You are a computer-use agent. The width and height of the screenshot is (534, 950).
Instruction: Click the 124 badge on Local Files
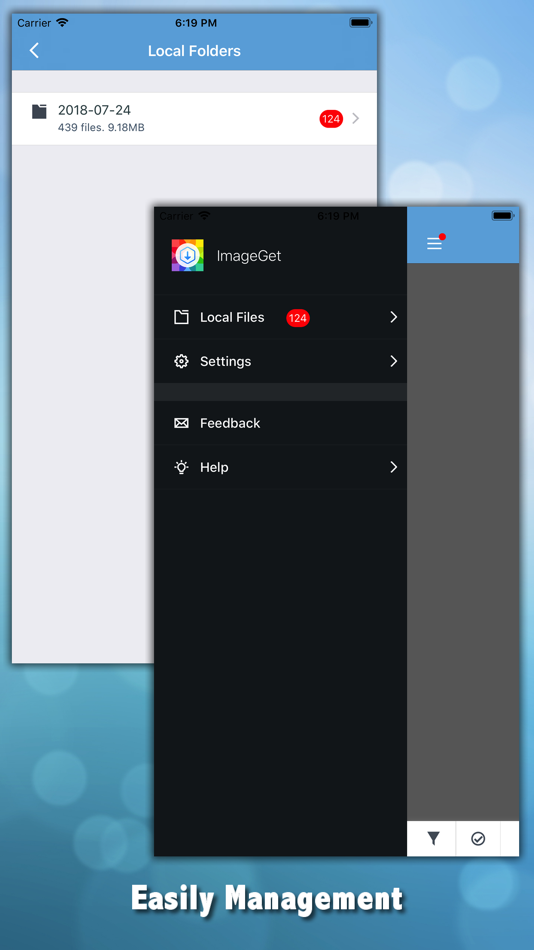pyautogui.click(x=298, y=317)
